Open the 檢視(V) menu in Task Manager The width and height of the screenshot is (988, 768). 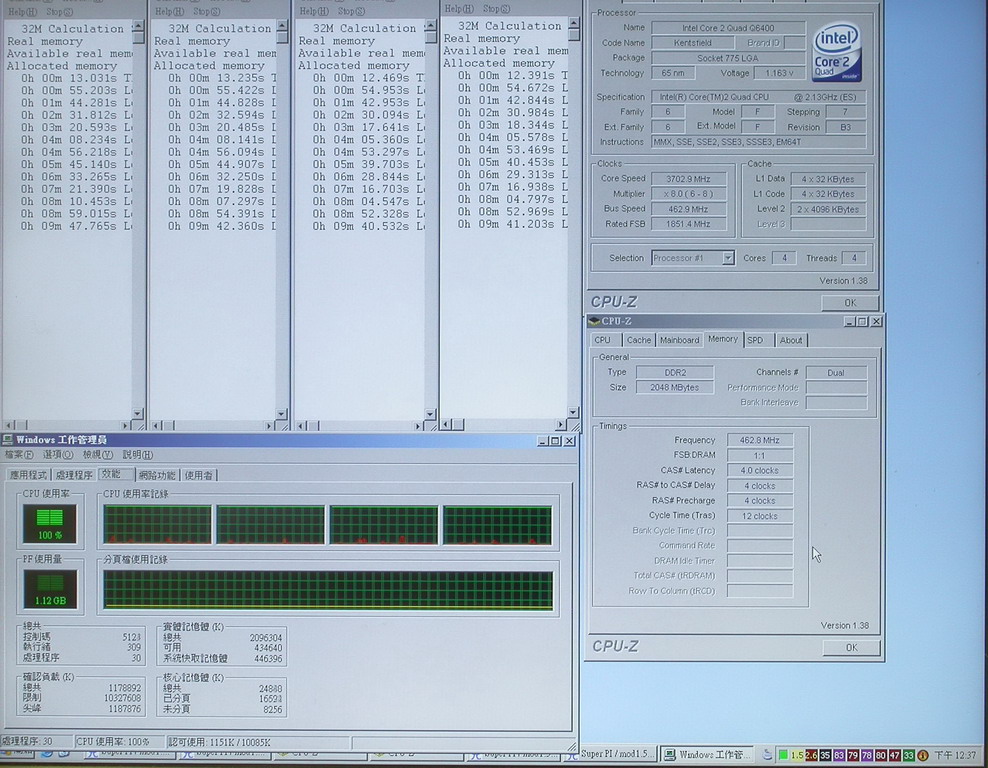coord(98,454)
